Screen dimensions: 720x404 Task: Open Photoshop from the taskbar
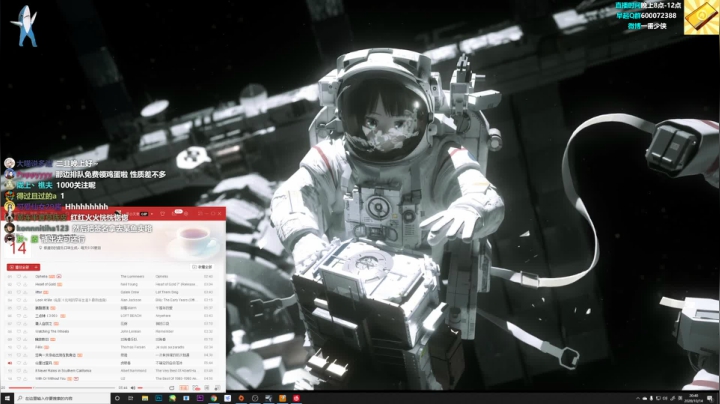(158, 398)
